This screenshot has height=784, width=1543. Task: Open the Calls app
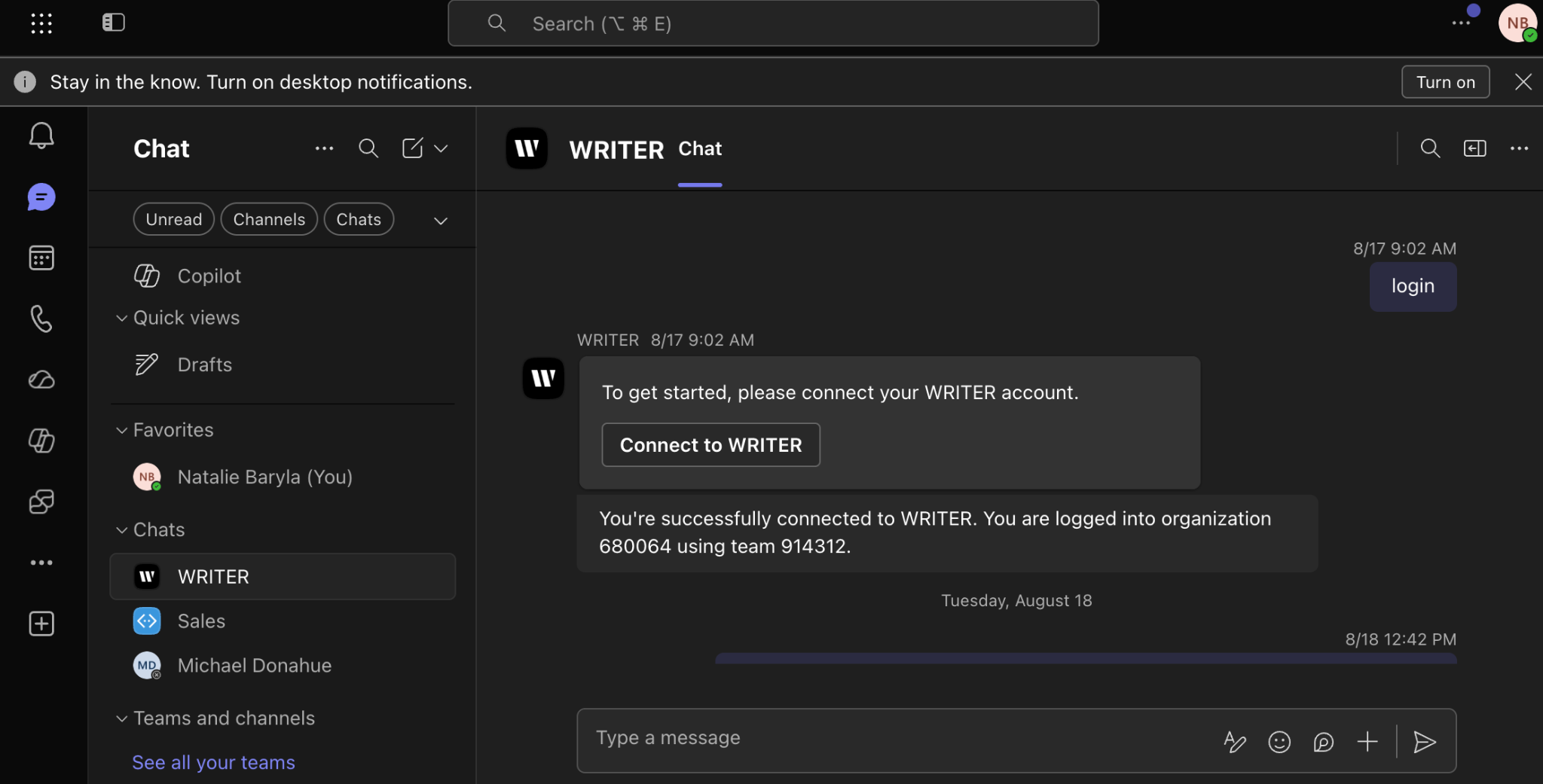pyautogui.click(x=41, y=319)
